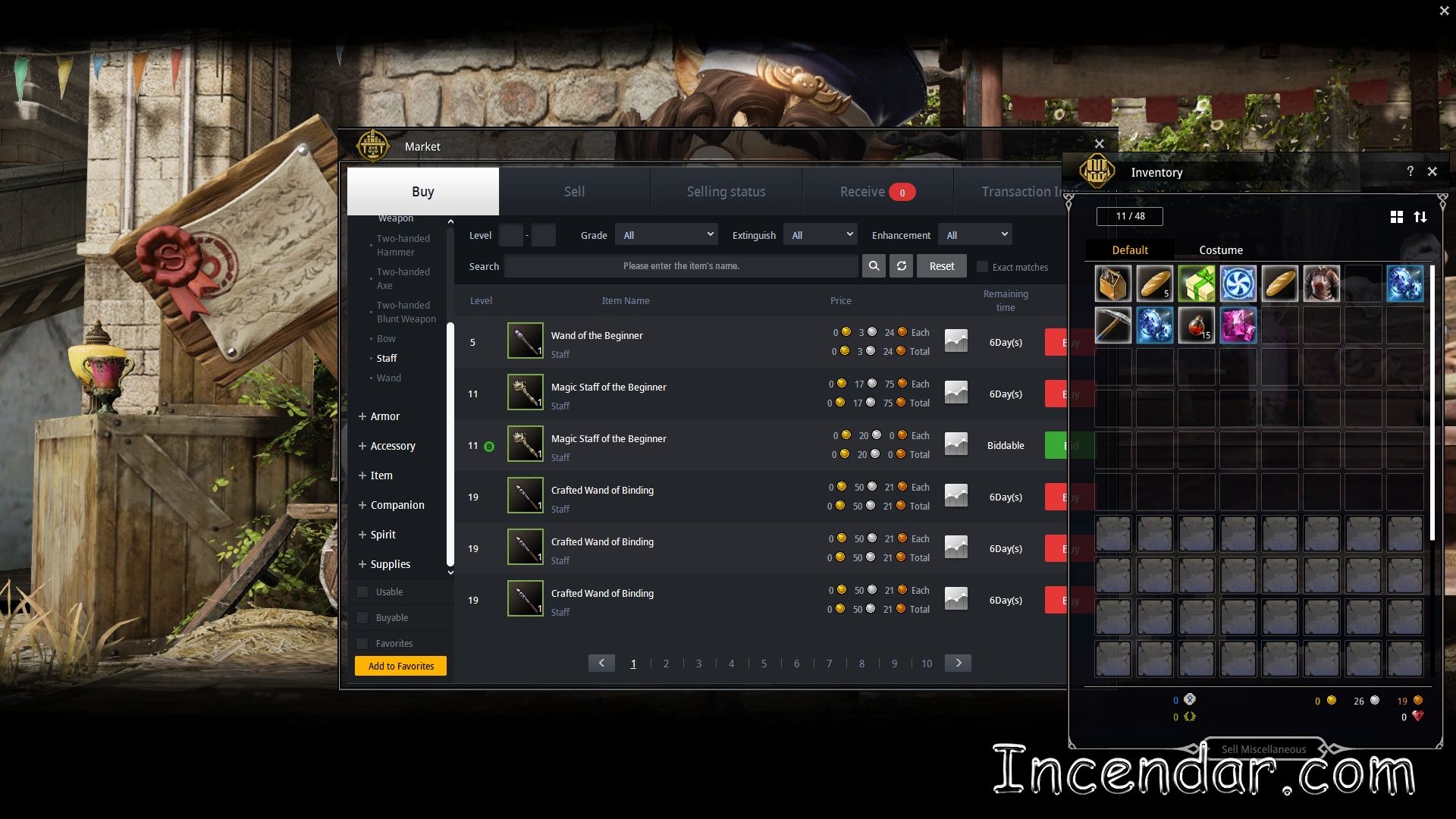This screenshot has height=819, width=1456.
Task: Open the Extinguish dropdown
Action: (821, 235)
